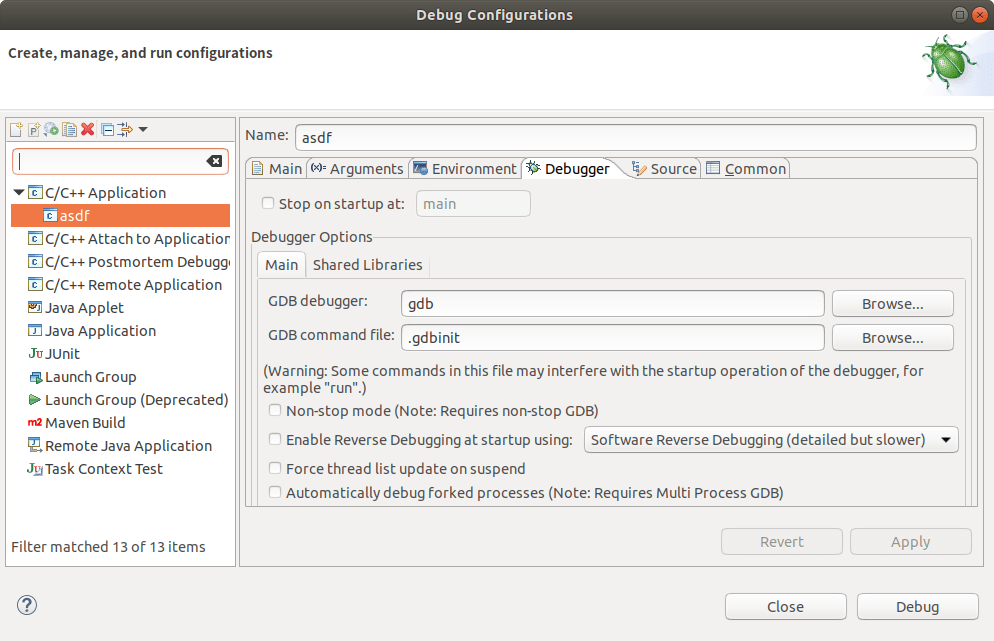The height and width of the screenshot is (641, 994).
Task: Click the export launch configuration icon
Action: [x=51, y=130]
